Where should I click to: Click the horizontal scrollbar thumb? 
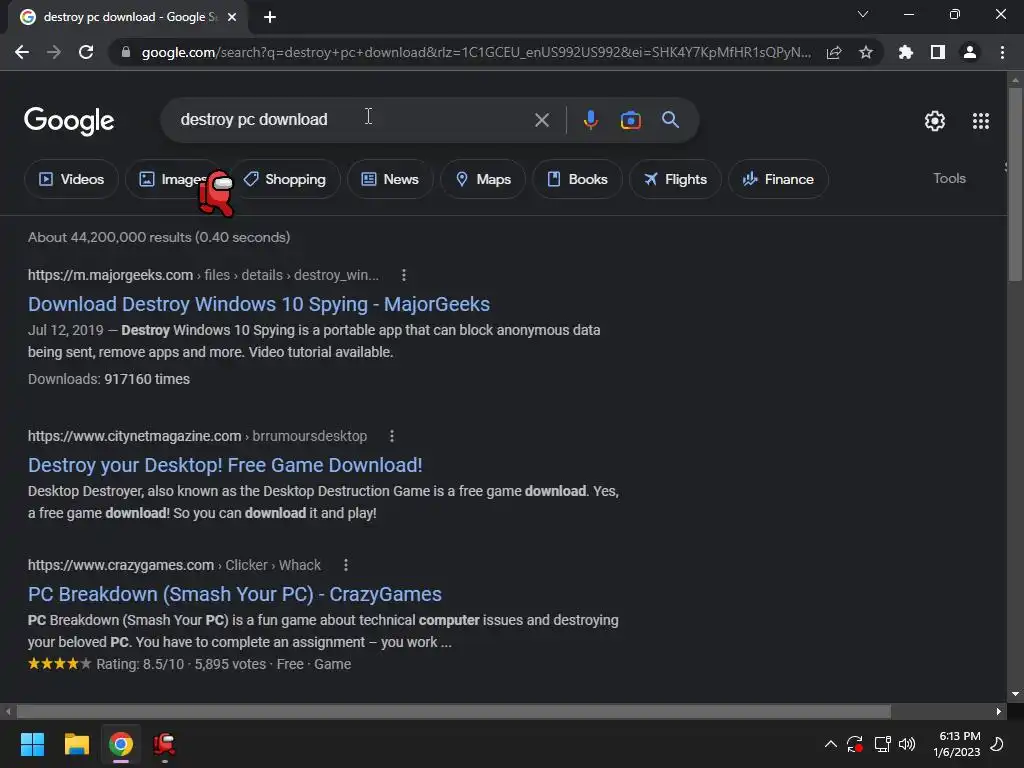pyautogui.click(x=453, y=711)
